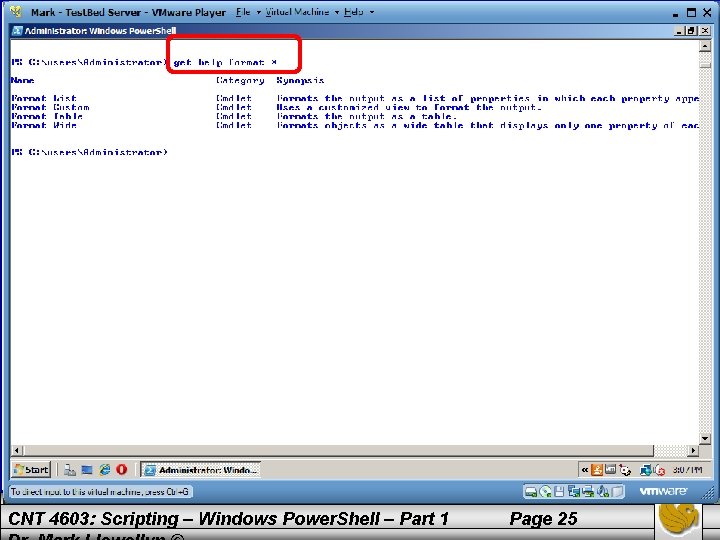The width and height of the screenshot is (720, 540).
Task: Open the Virtual Machine menu
Action: (x=297, y=12)
